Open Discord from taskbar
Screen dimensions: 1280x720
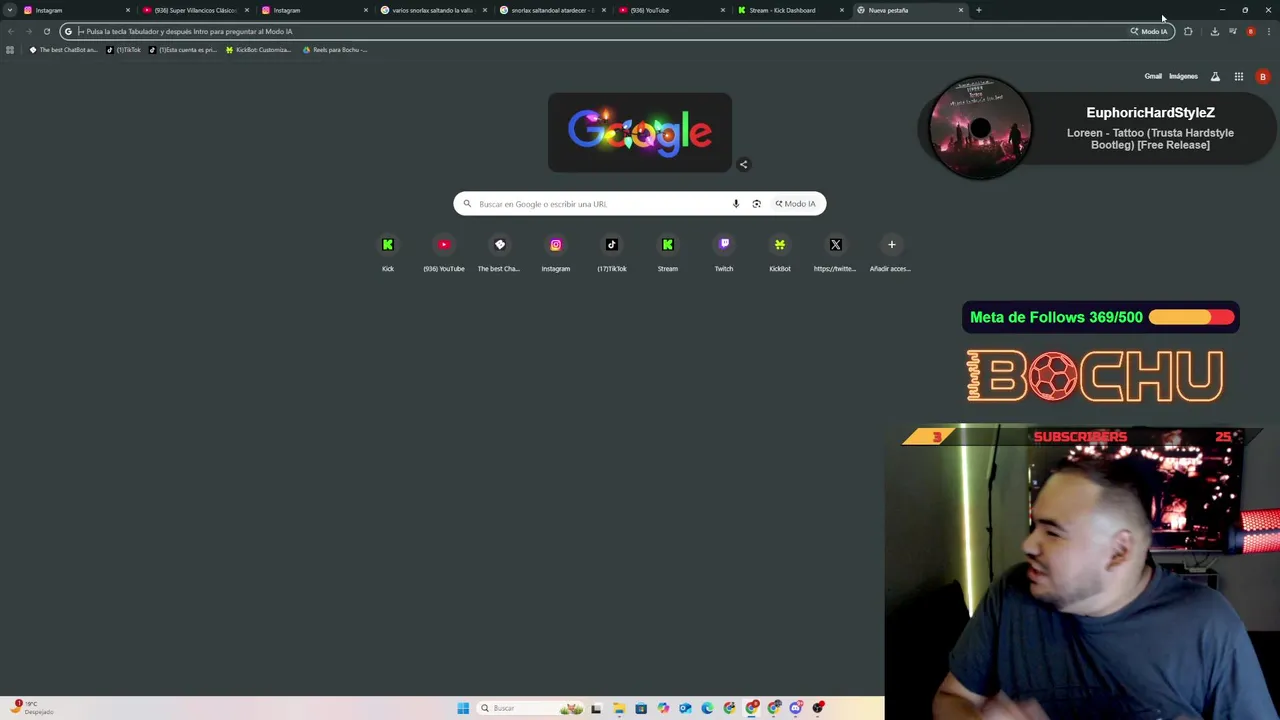(796, 708)
